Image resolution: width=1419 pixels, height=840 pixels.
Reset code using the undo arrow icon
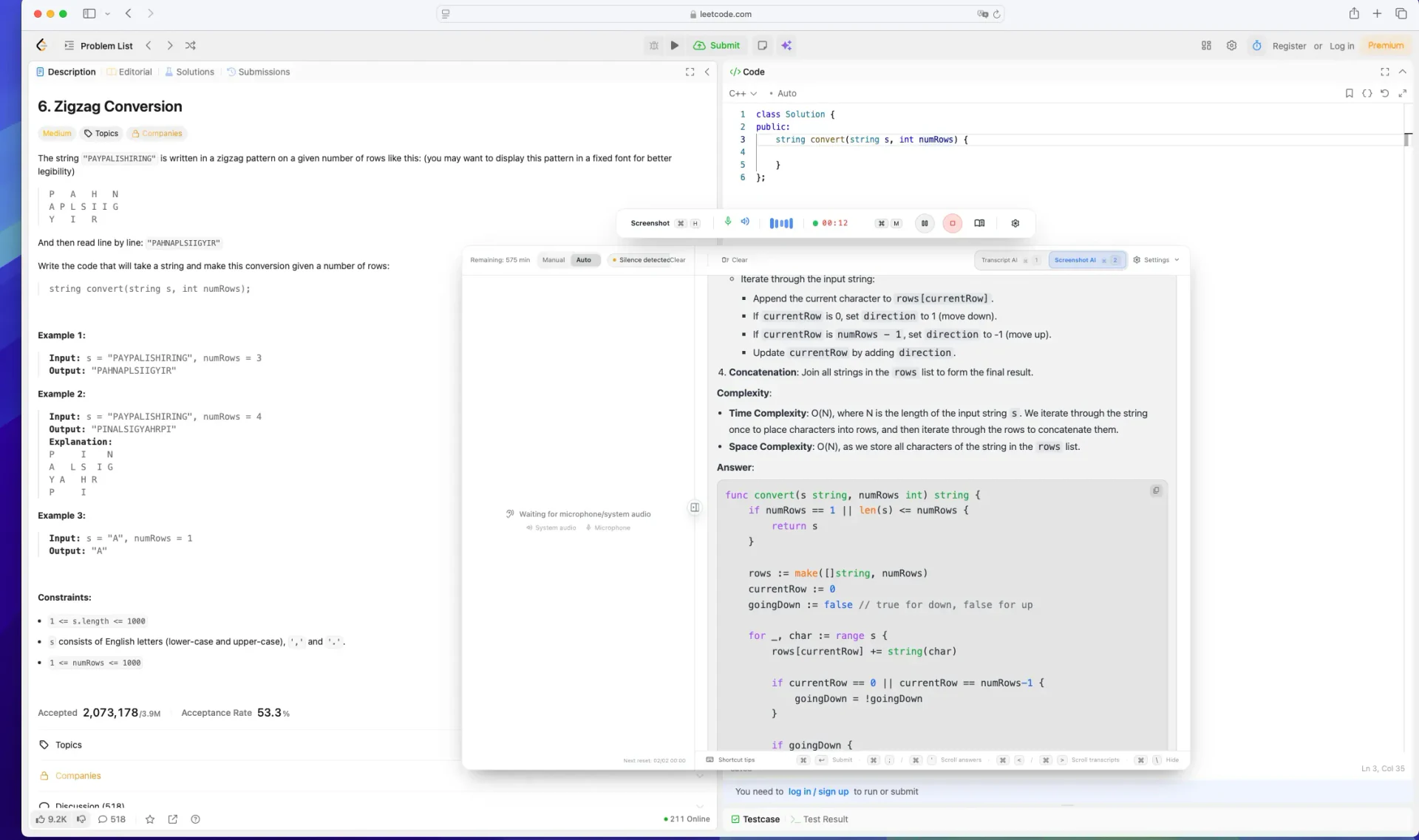(1384, 93)
